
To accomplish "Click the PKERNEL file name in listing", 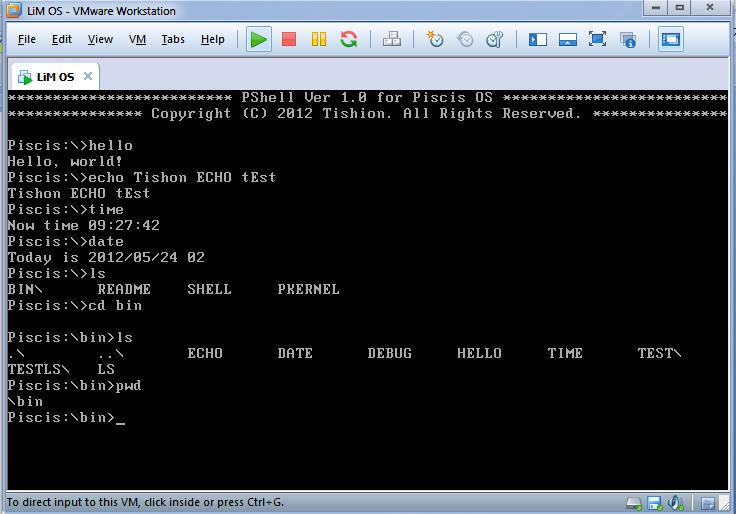I will (x=308, y=289).
